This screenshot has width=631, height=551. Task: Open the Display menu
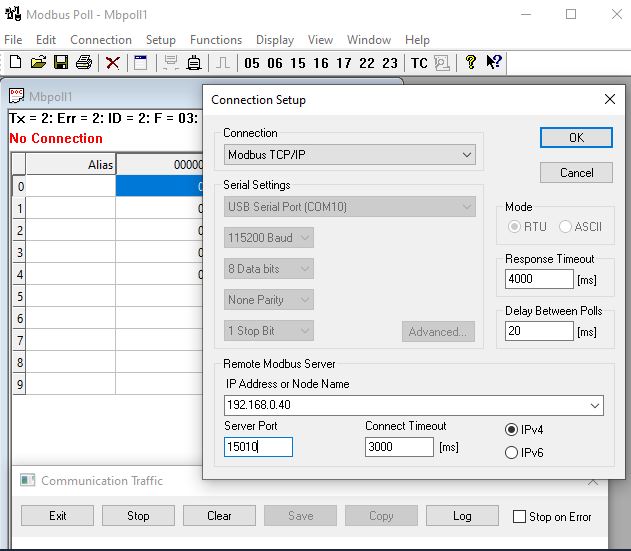(275, 40)
